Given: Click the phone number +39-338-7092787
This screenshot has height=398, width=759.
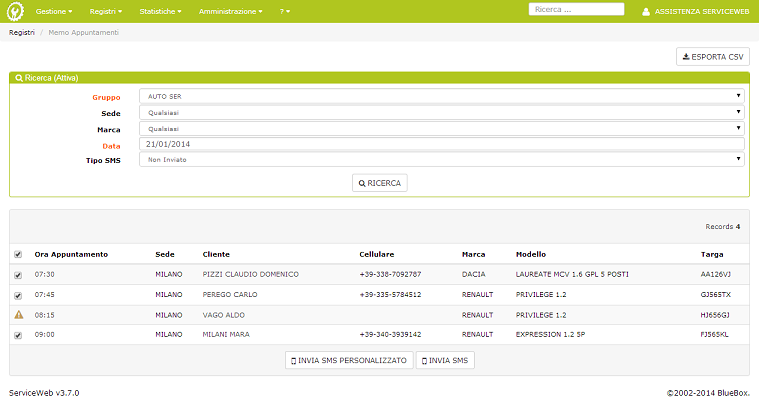Looking at the screenshot, I should [x=390, y=274].
